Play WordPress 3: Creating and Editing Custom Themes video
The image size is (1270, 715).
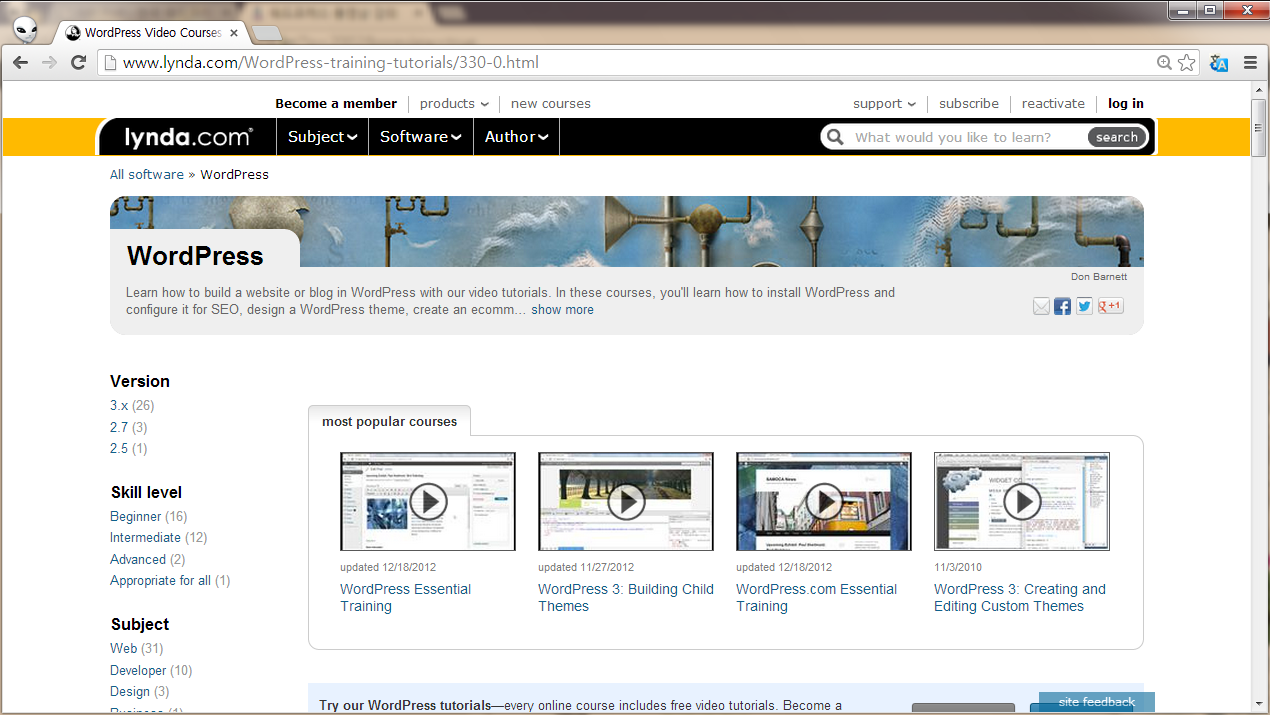click(x=1022, y=501)
